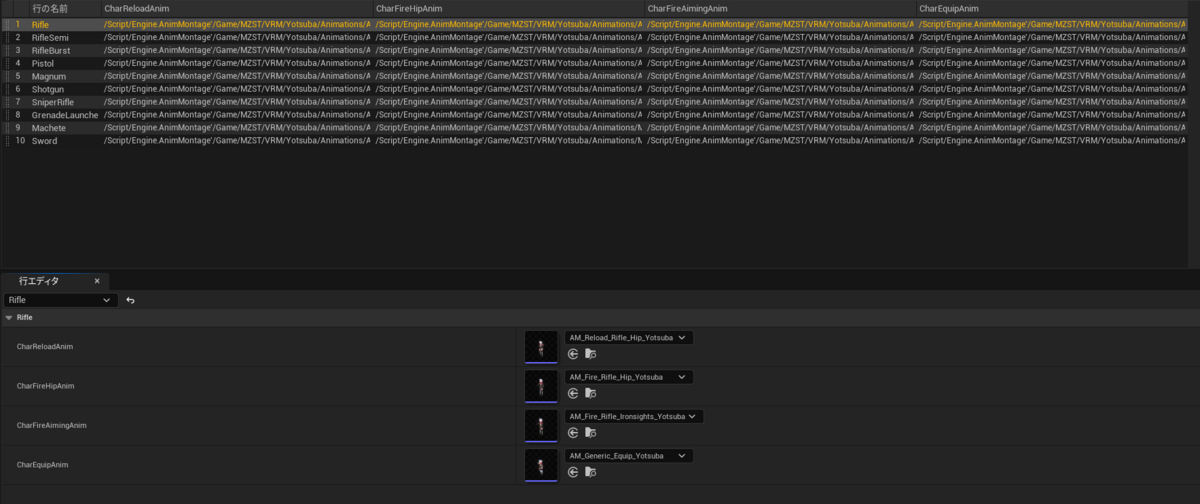Image resolution: width=1200 pixels, height=504 pixels.
Task: Click CharEquipAnim property label in row editor
Action: (43, 464)
